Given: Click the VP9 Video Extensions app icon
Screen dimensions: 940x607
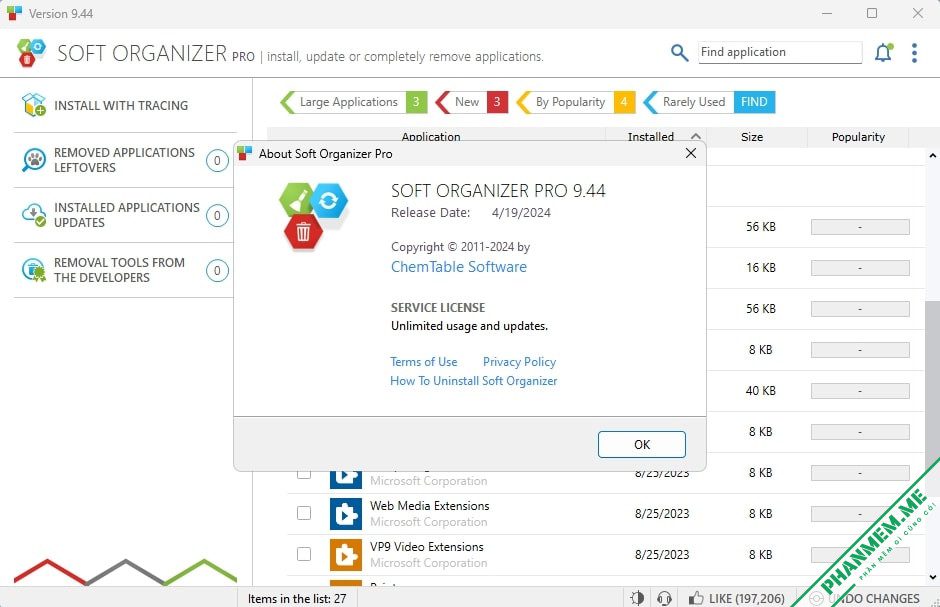Looking at the screenshot, I should [346, 554].
